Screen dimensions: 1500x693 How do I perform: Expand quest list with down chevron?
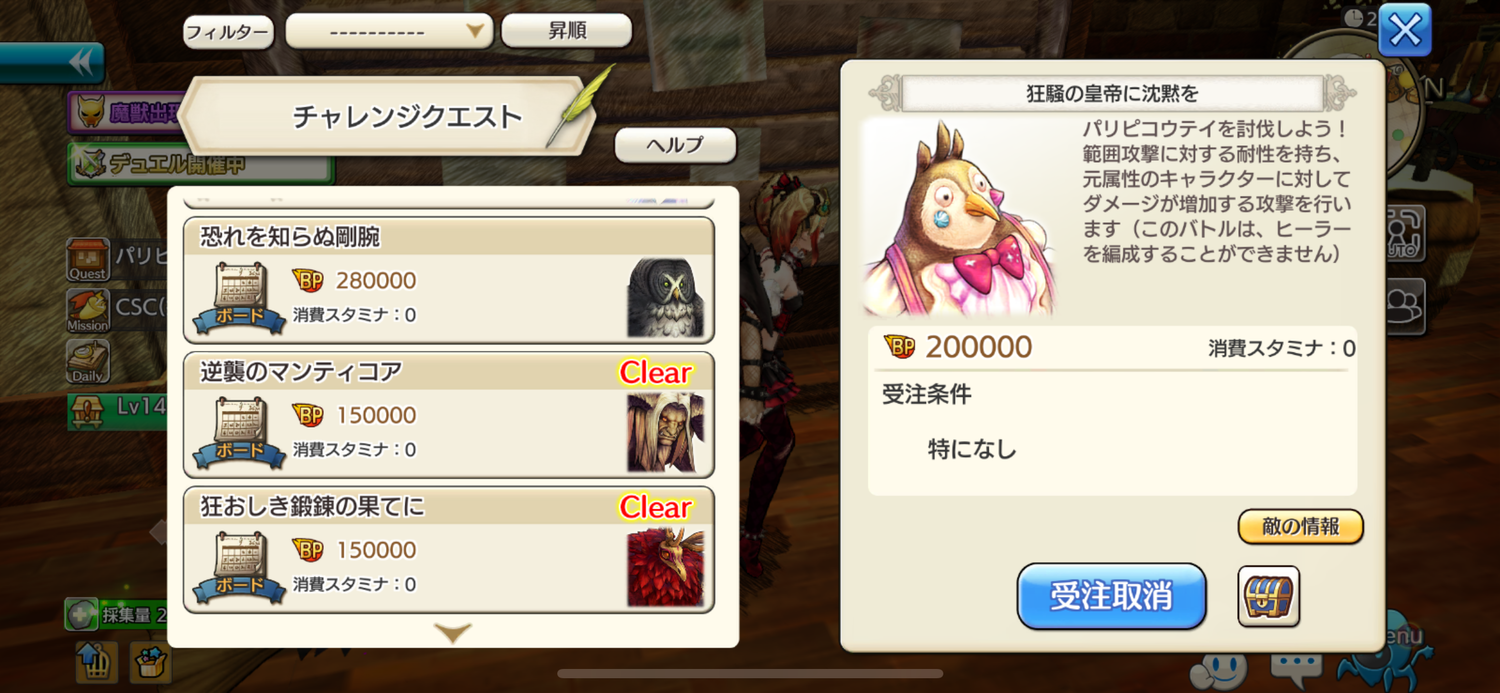[x=453, y=633]
